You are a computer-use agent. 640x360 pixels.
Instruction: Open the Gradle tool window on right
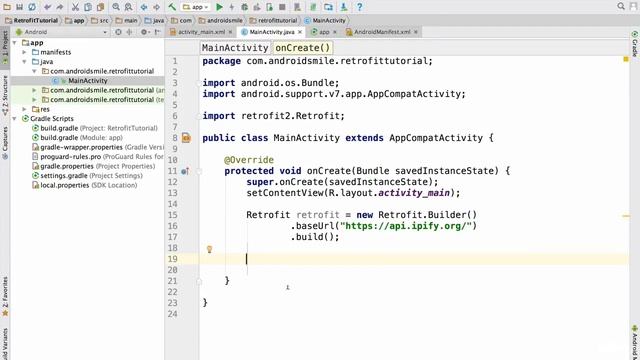pos(635,44)
